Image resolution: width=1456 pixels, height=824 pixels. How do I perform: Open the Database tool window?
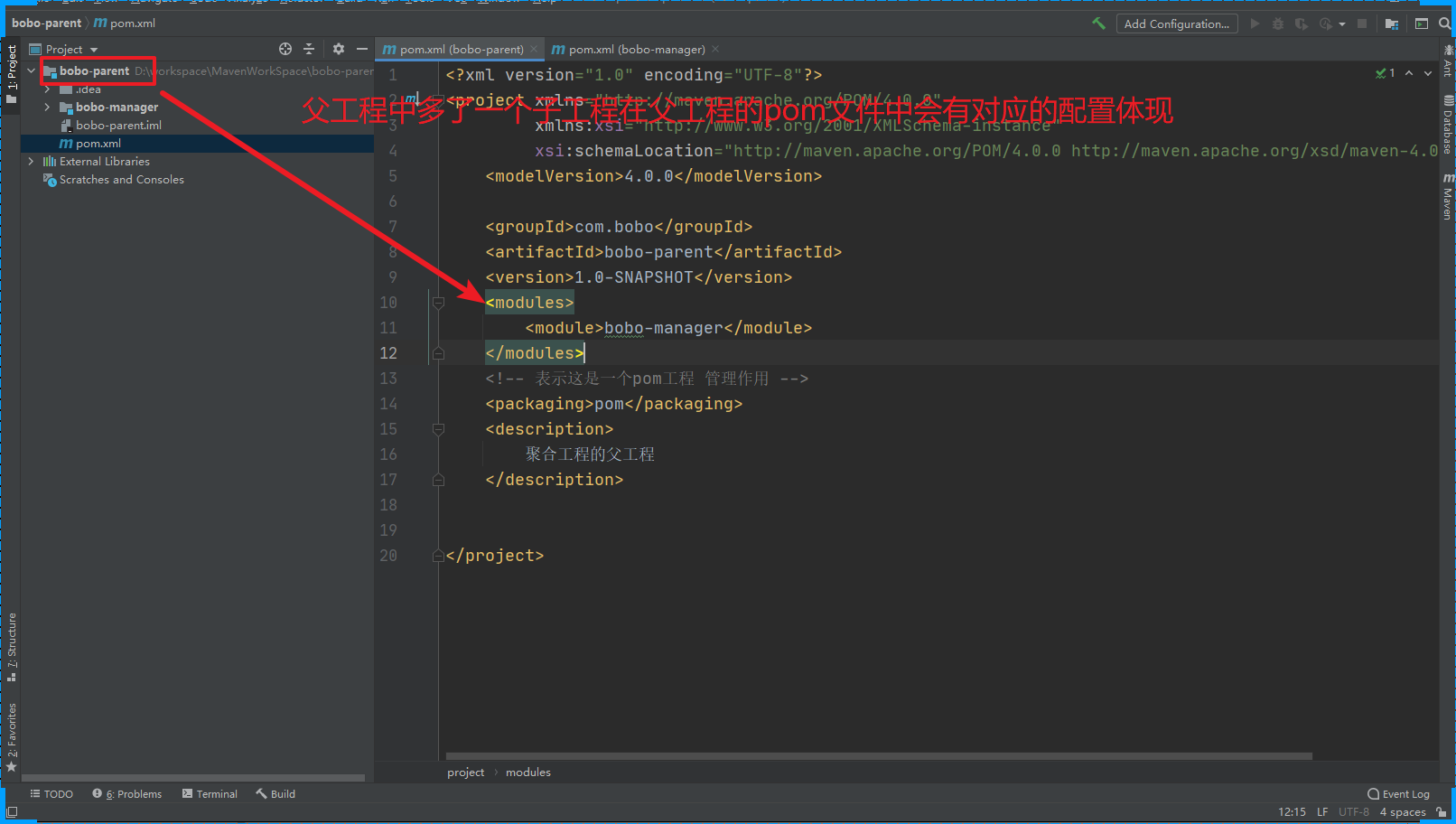click(x=1448, y=124)
